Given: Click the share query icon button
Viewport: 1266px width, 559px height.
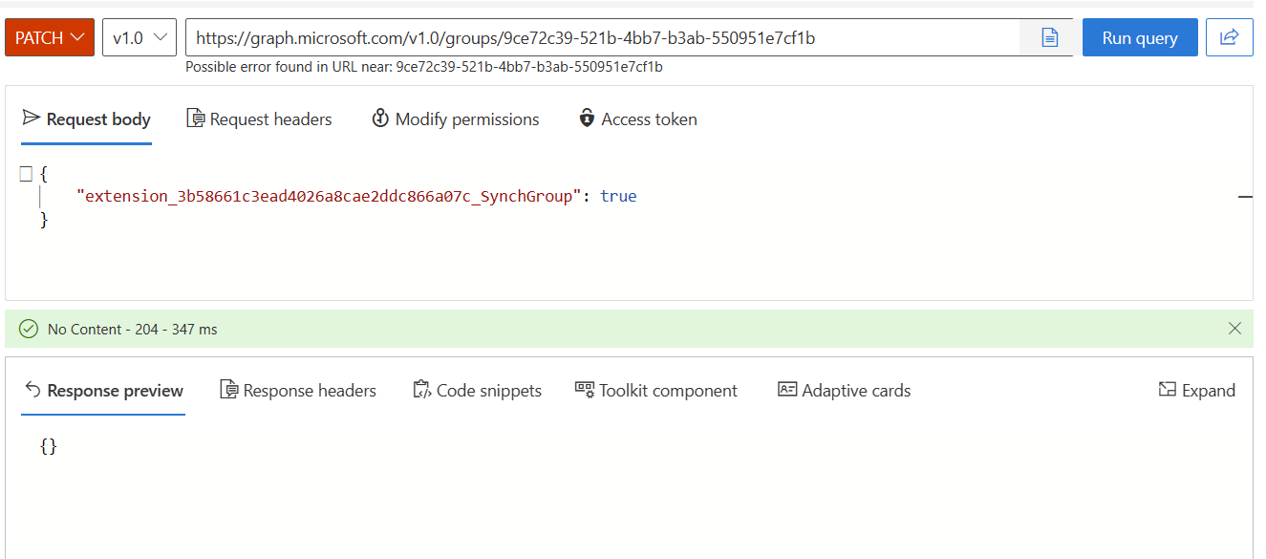Looking at the screenshot, I should click(x=1229, y=38).
